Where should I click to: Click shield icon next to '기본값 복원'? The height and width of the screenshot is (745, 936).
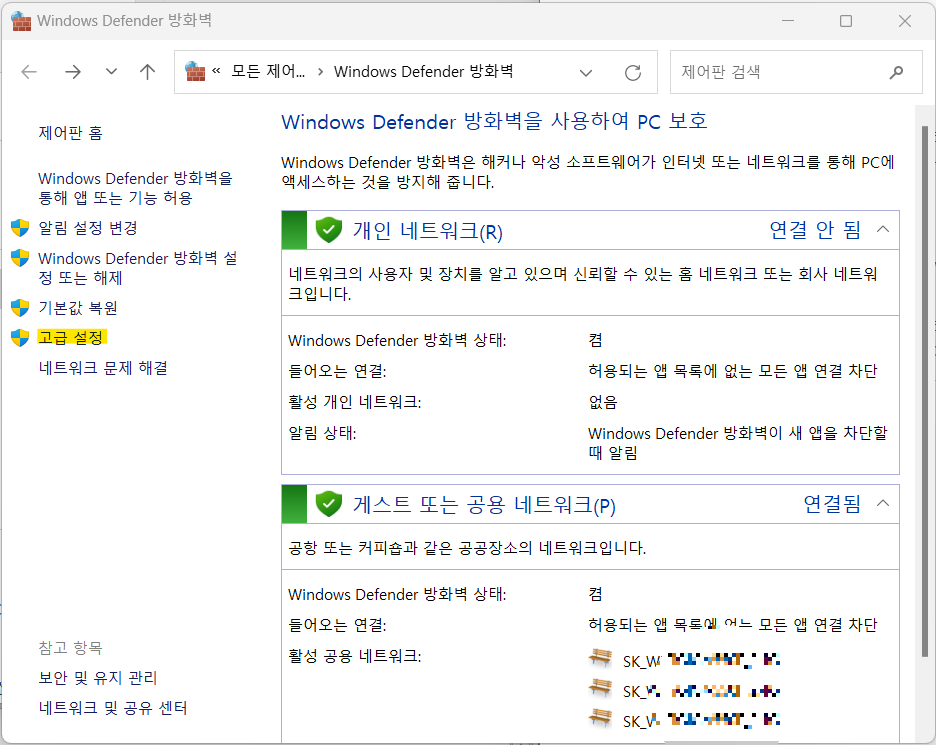click(20, 308)
